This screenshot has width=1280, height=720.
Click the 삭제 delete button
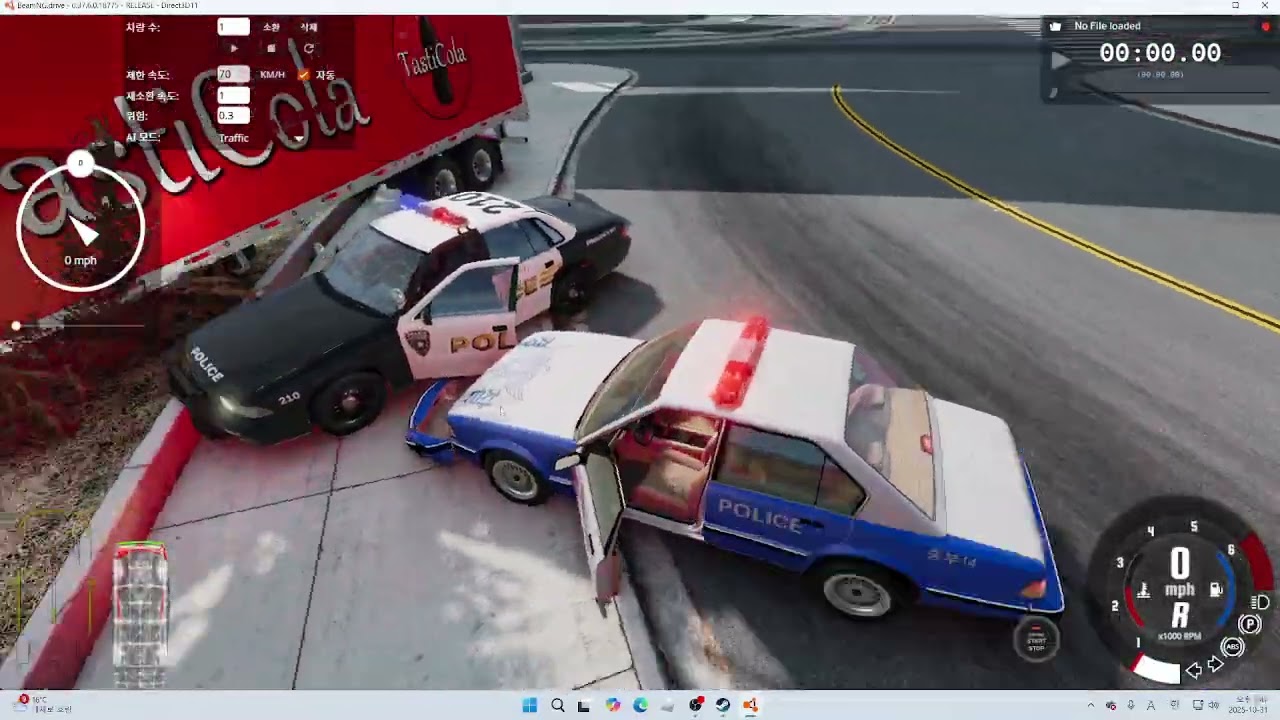coord(309,27)
